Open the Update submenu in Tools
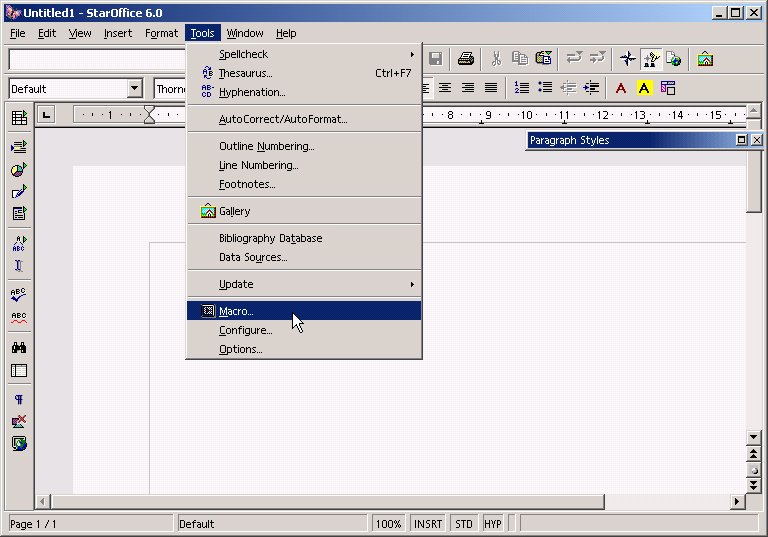The image size is (768, 537). point(304,284)
